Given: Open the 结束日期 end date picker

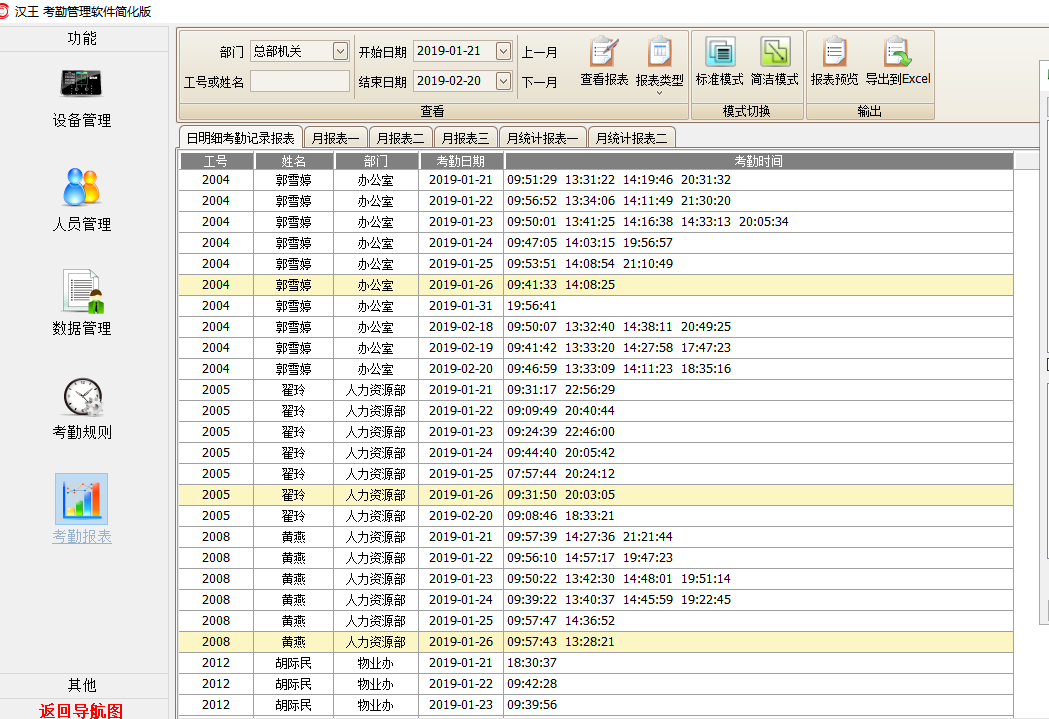Looking at the screenshot, I should [x=503, y=81].
